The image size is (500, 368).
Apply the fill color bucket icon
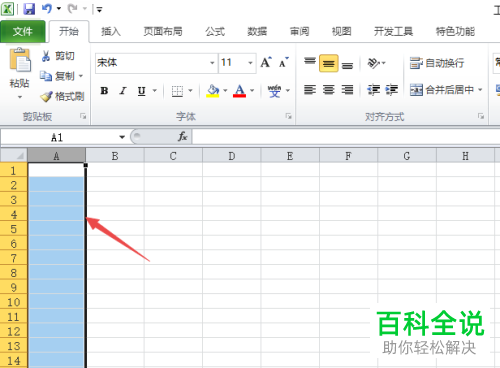pos(213,90)
